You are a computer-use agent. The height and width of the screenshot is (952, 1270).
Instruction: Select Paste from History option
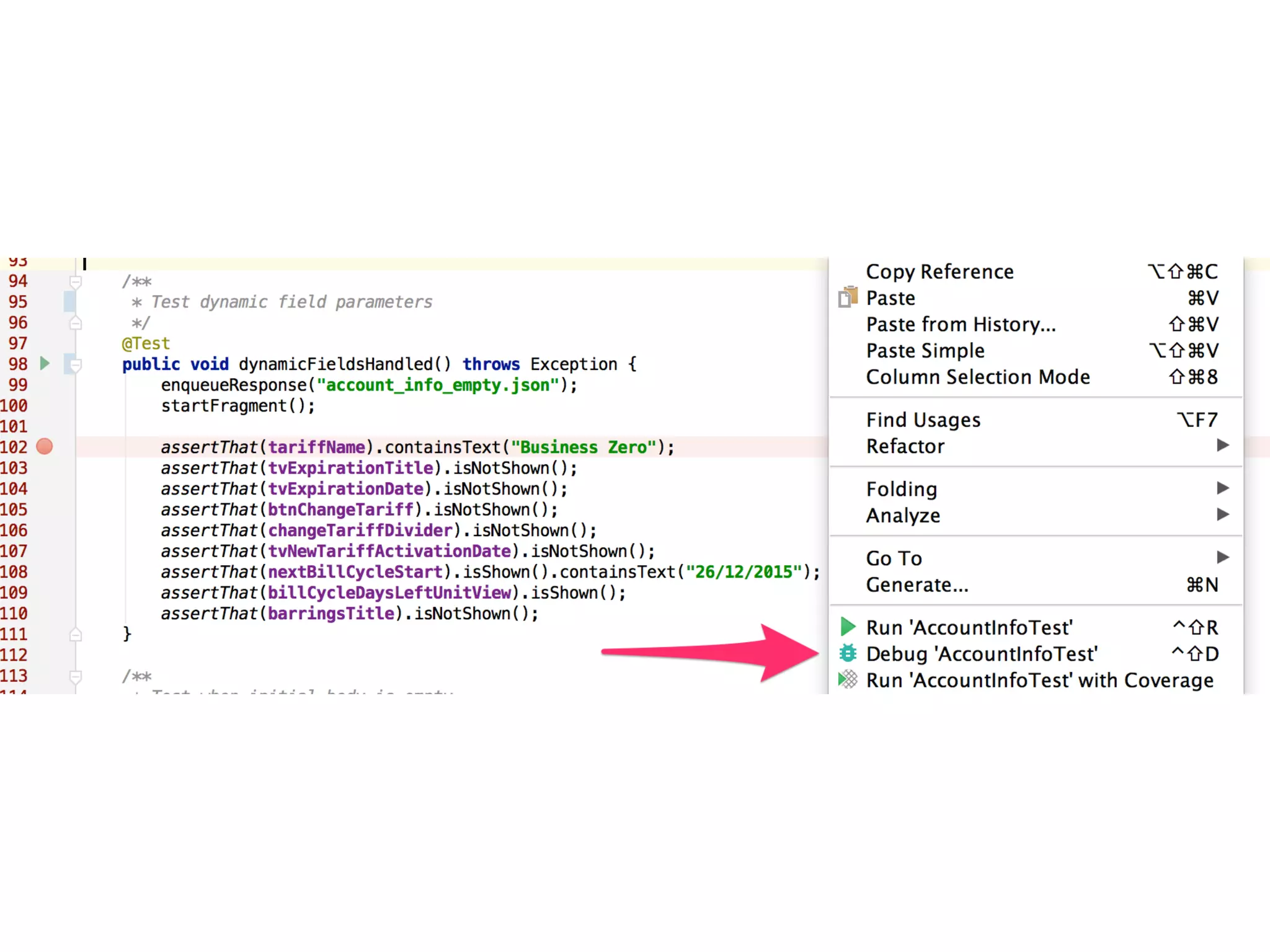(x=960, y=324)
